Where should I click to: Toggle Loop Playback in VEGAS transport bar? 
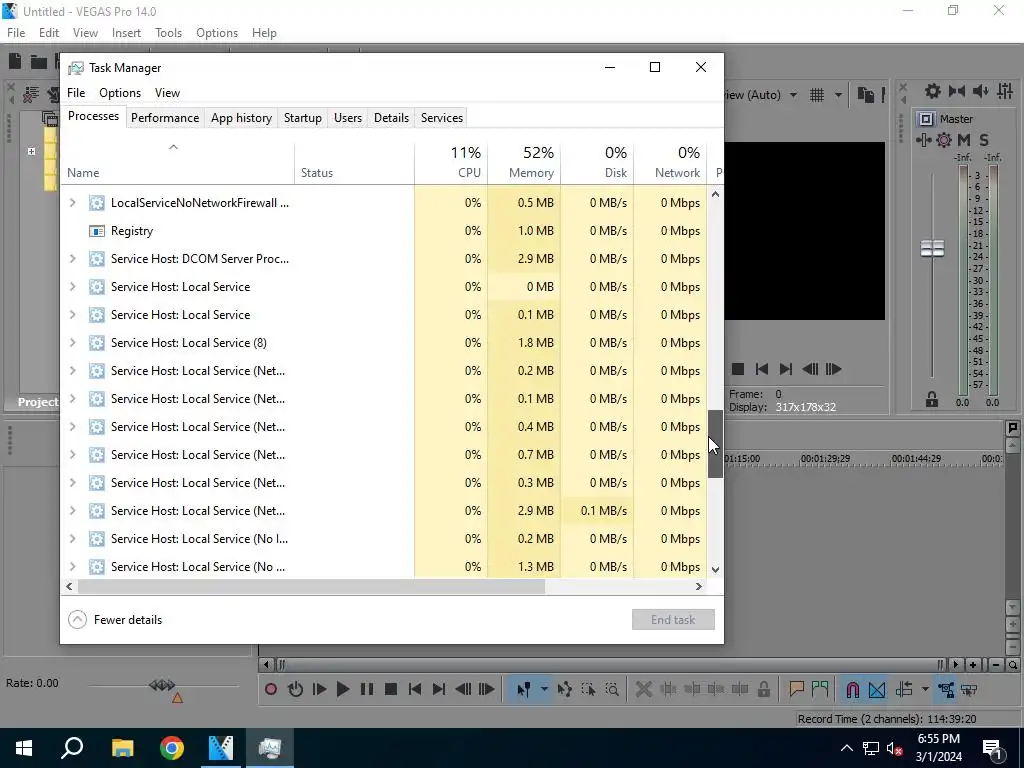[295, 689]
